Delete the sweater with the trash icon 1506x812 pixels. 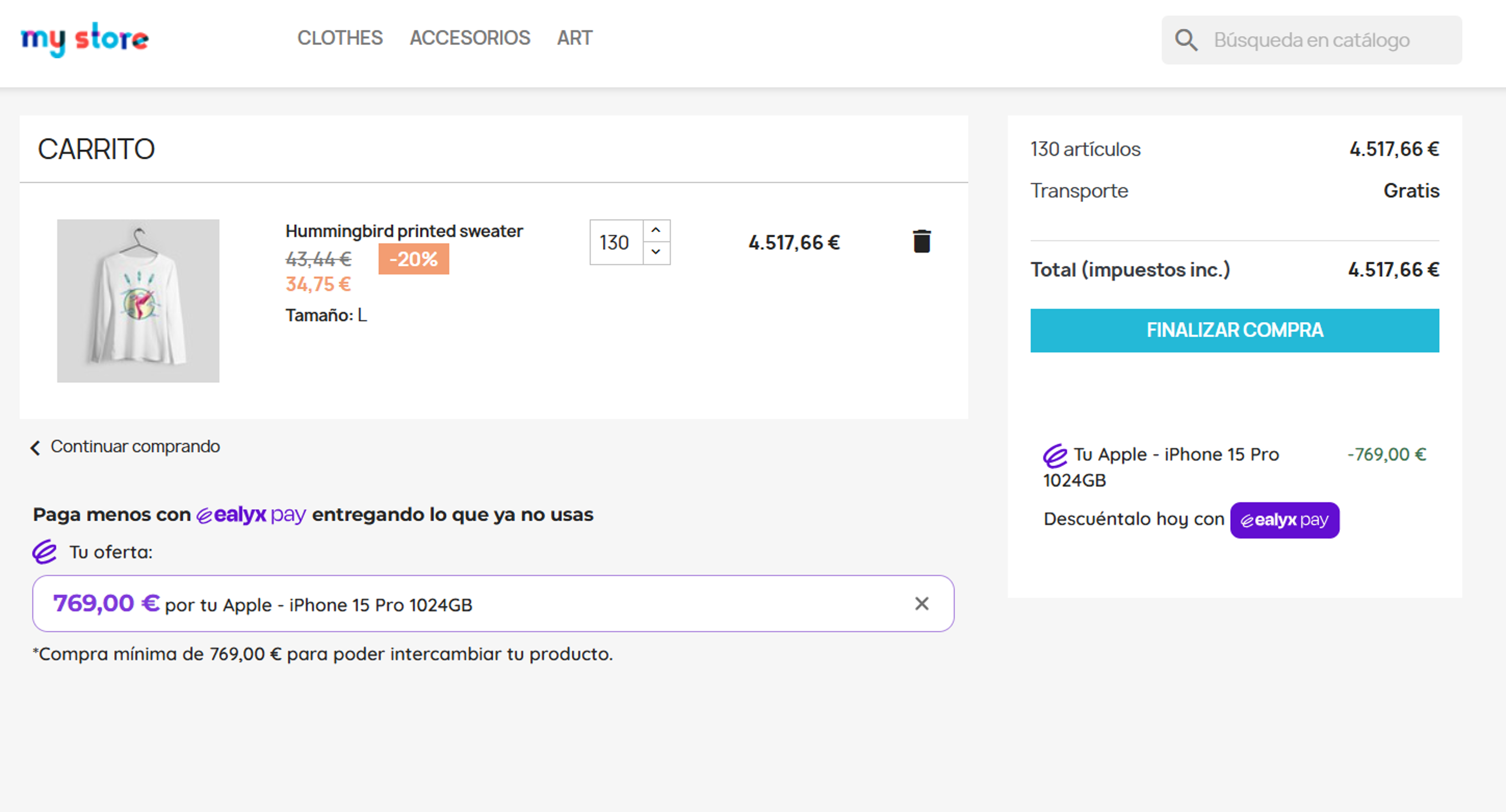click(x=921, y=241)
